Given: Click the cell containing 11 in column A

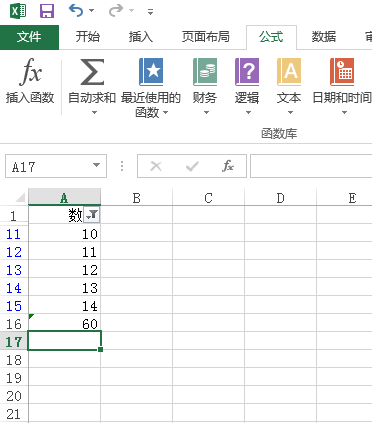Looking at the screenshot, I should [x=64, y=252].
